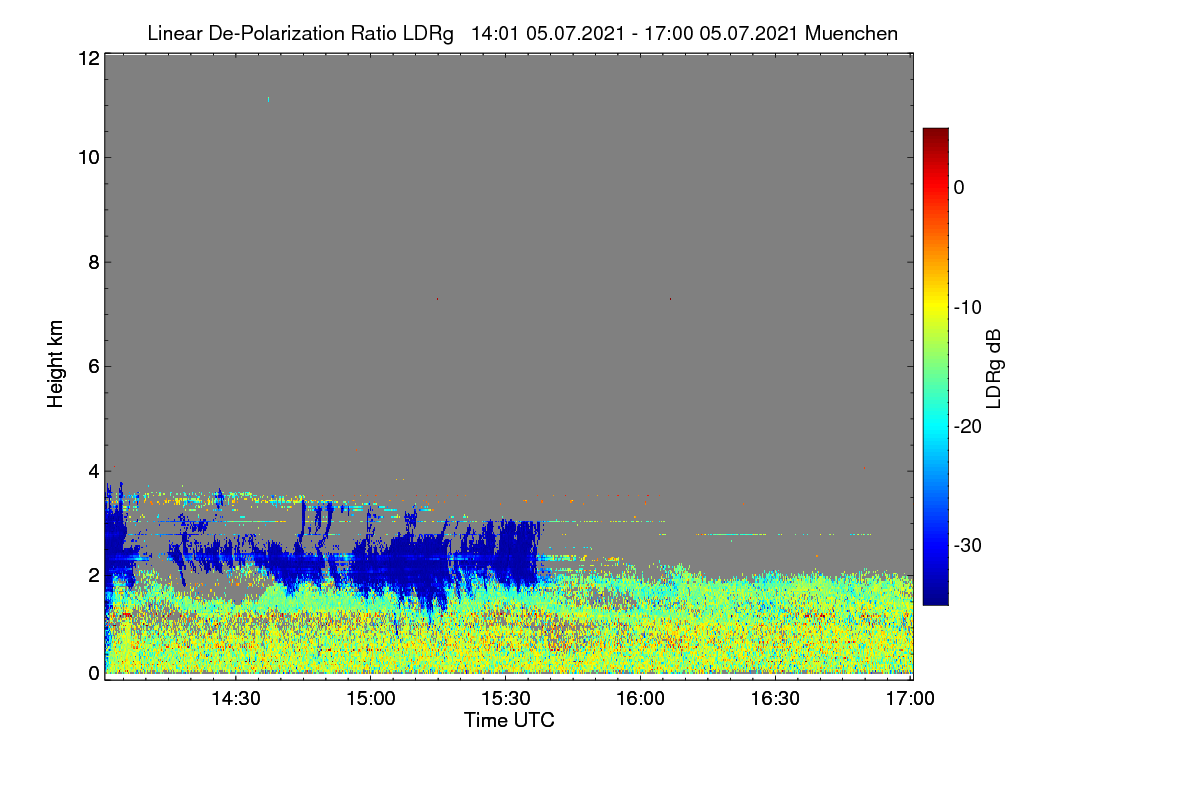
Task: Click the 4 km height tick label
Action: [x=93, y=470]
